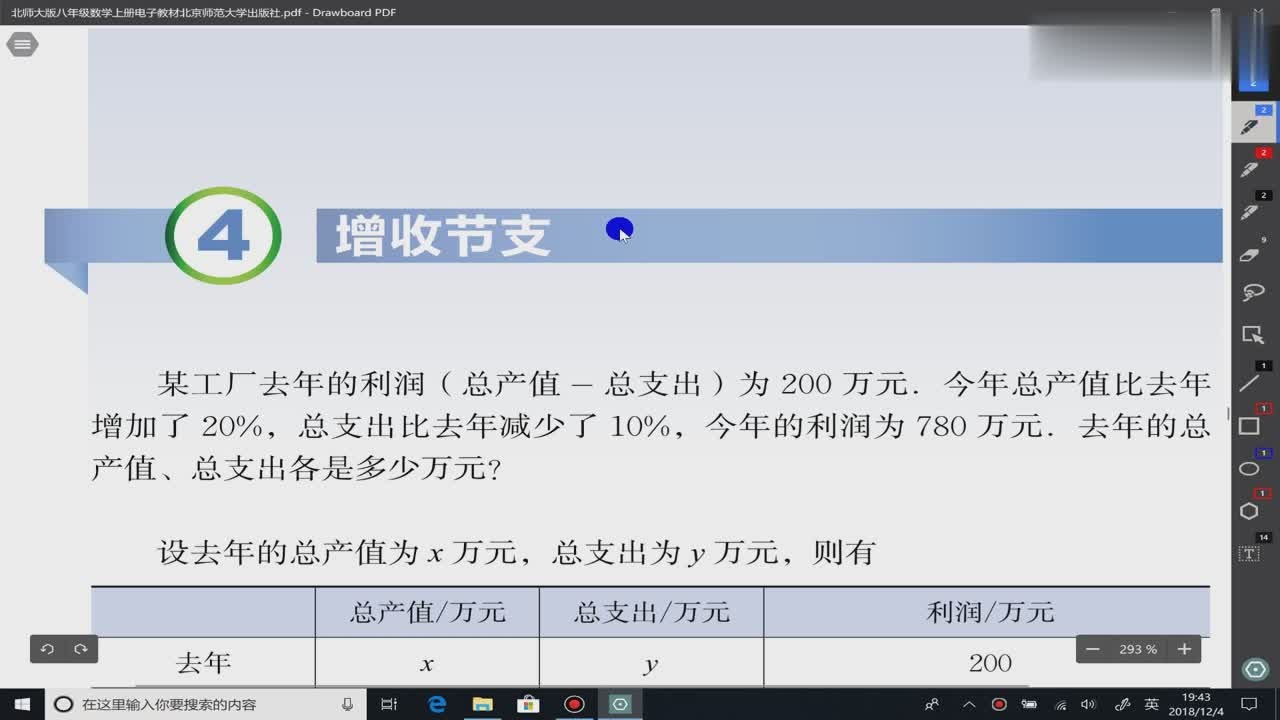
Task: Open the Action Center notifications
Action: click(1249, 704)
